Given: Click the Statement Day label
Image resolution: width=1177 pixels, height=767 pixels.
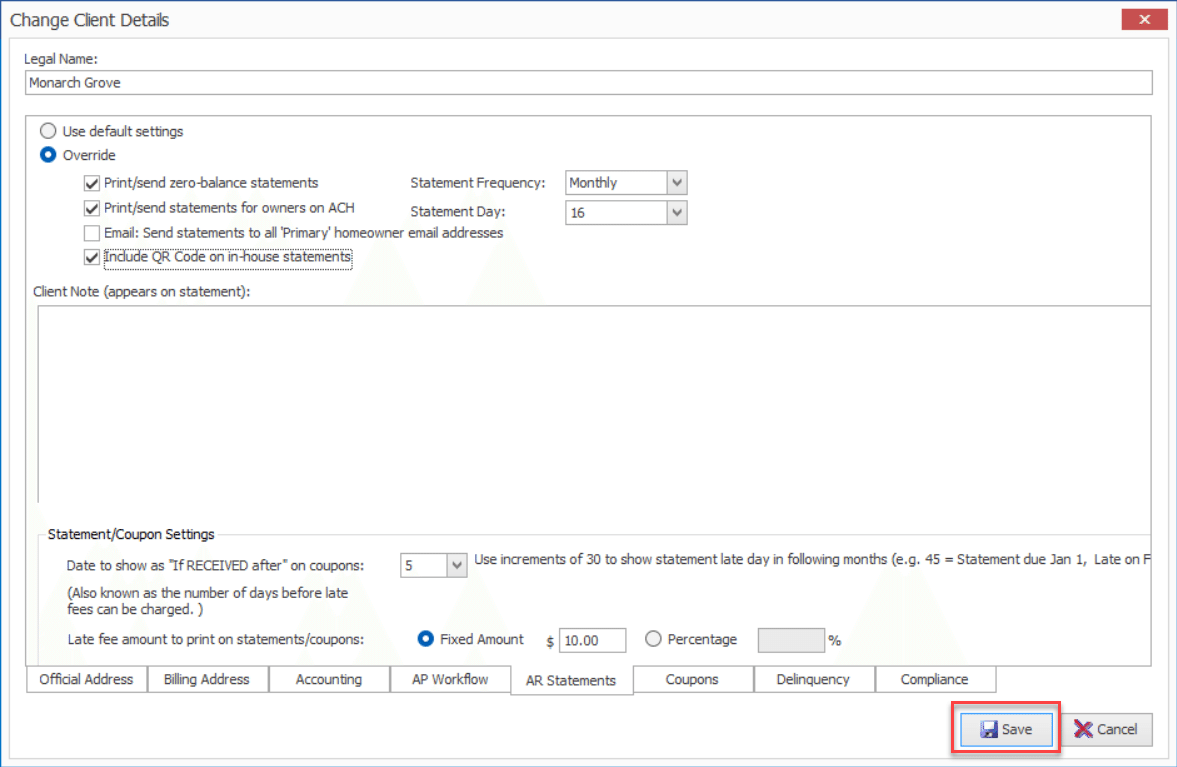Looking at the screenshot, I should click(458, 212).
